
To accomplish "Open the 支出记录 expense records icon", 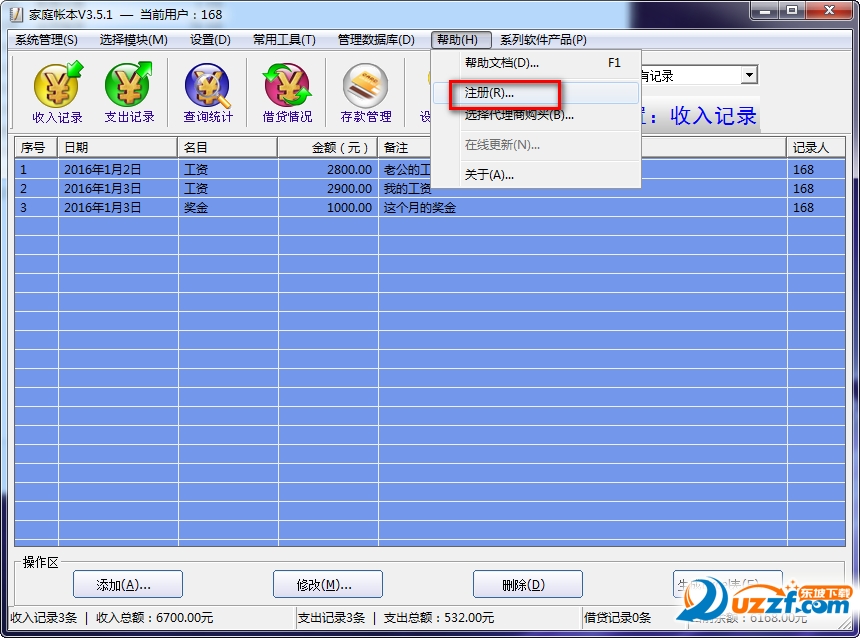I will point(129,92).
